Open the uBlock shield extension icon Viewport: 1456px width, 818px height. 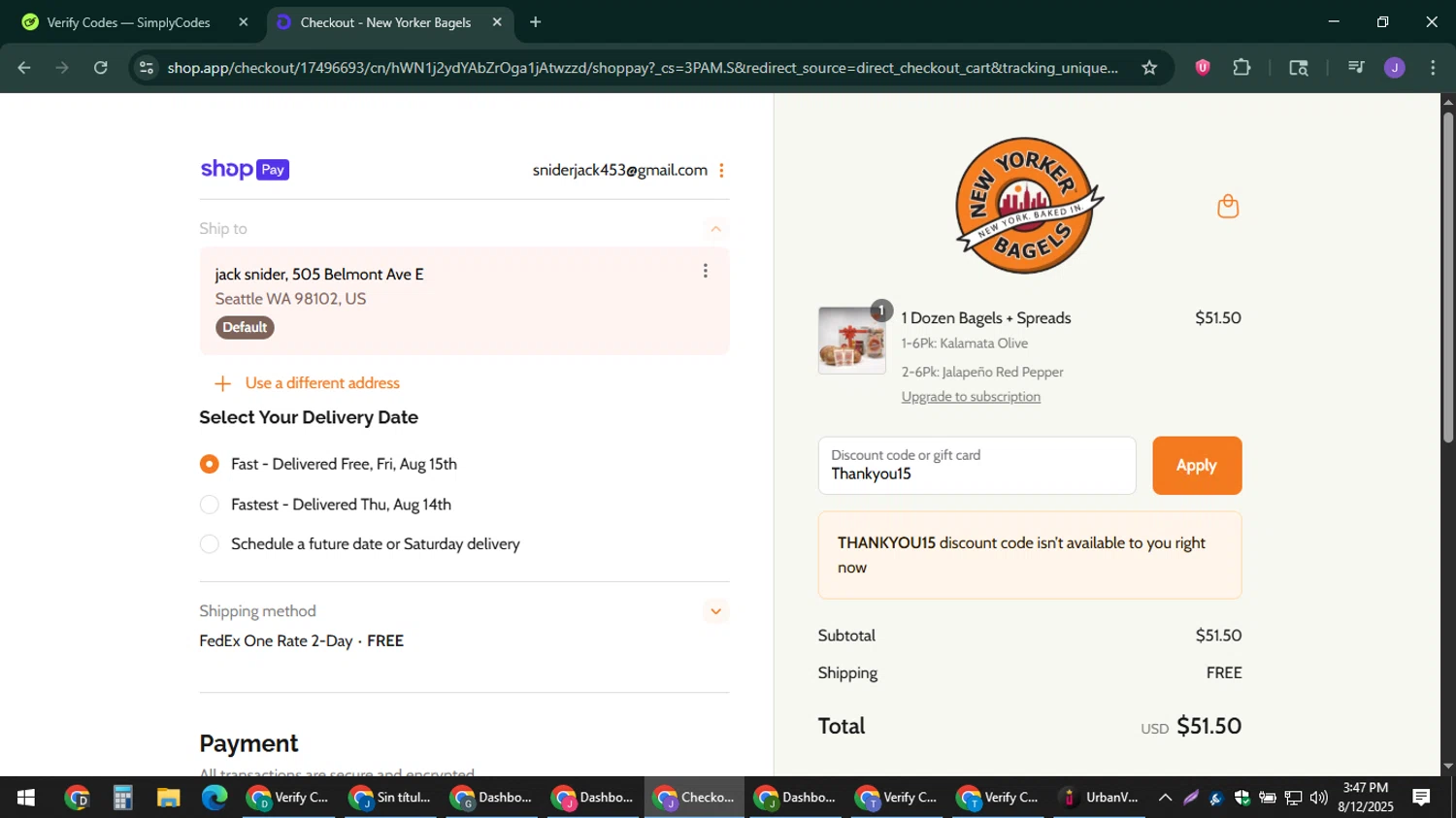coord(1203,68)
